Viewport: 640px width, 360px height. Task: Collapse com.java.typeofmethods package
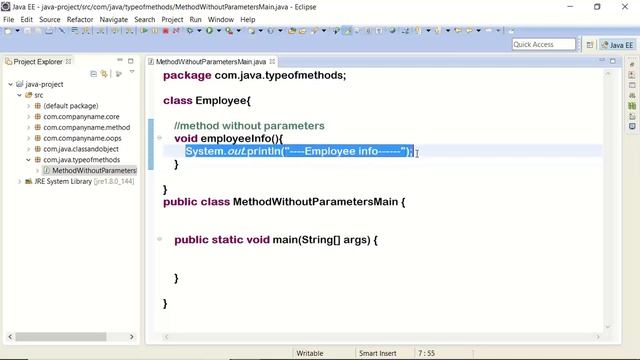(x=29, y=160)
